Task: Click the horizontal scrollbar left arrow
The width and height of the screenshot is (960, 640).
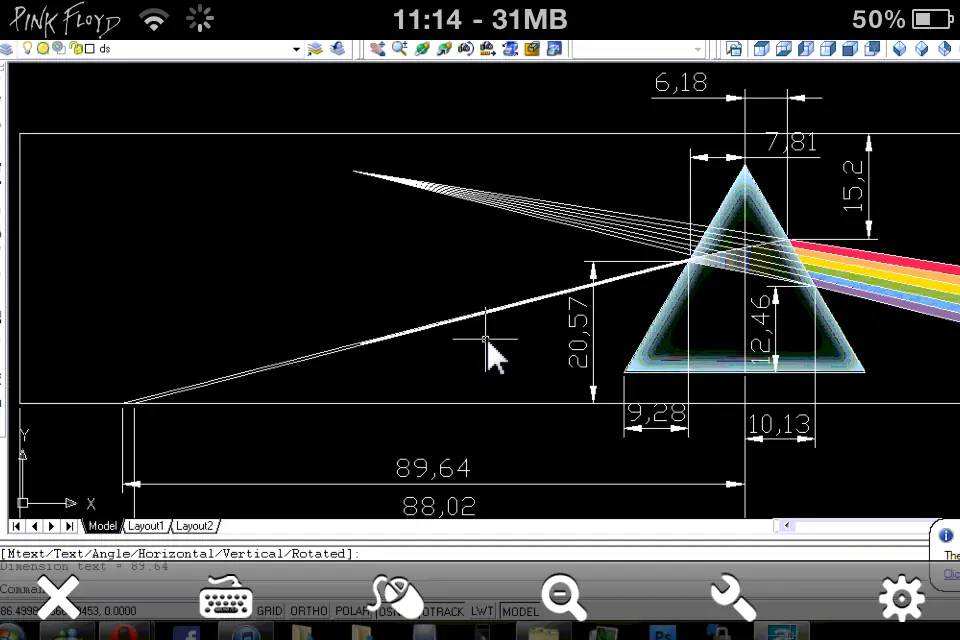Action: click(787, 525)
